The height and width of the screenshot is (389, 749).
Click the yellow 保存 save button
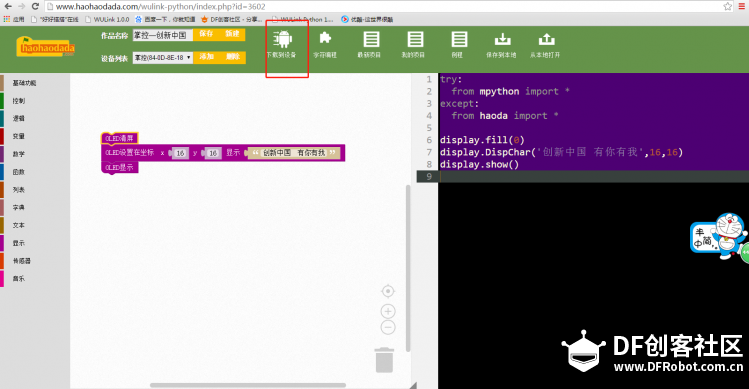point(206,34)
